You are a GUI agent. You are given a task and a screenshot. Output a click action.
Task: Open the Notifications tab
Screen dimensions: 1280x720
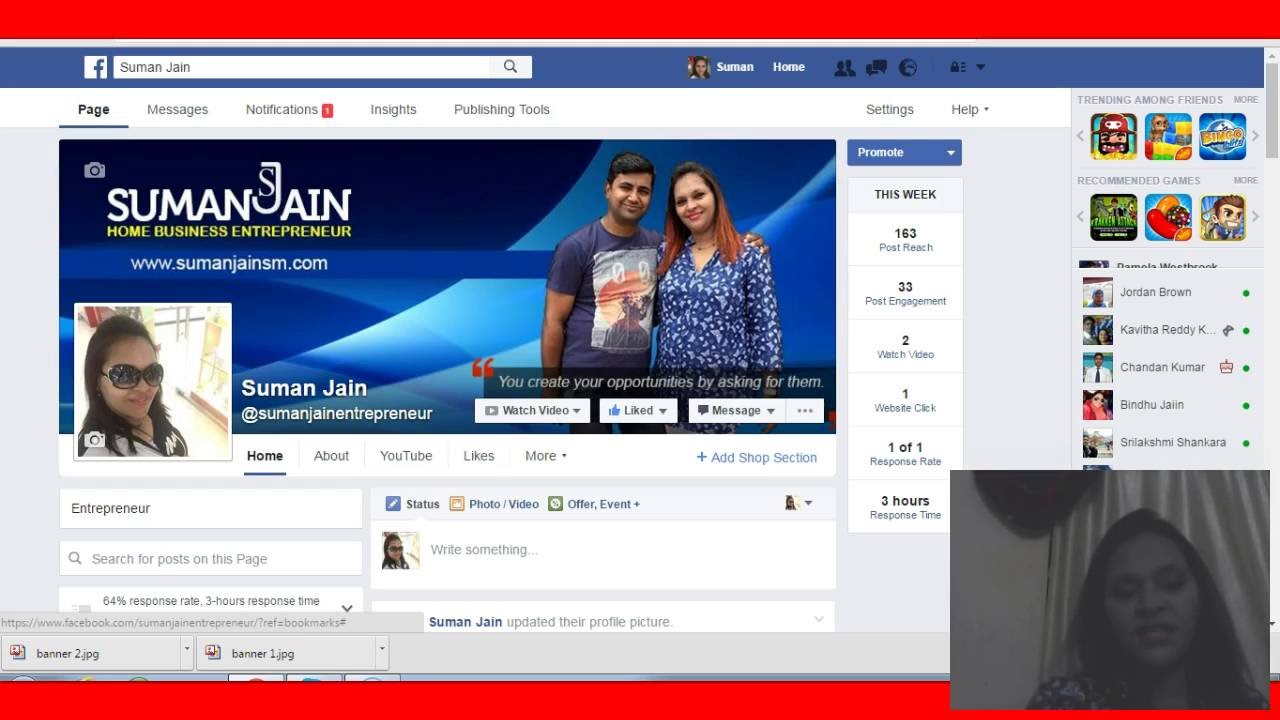click(289, 109)
